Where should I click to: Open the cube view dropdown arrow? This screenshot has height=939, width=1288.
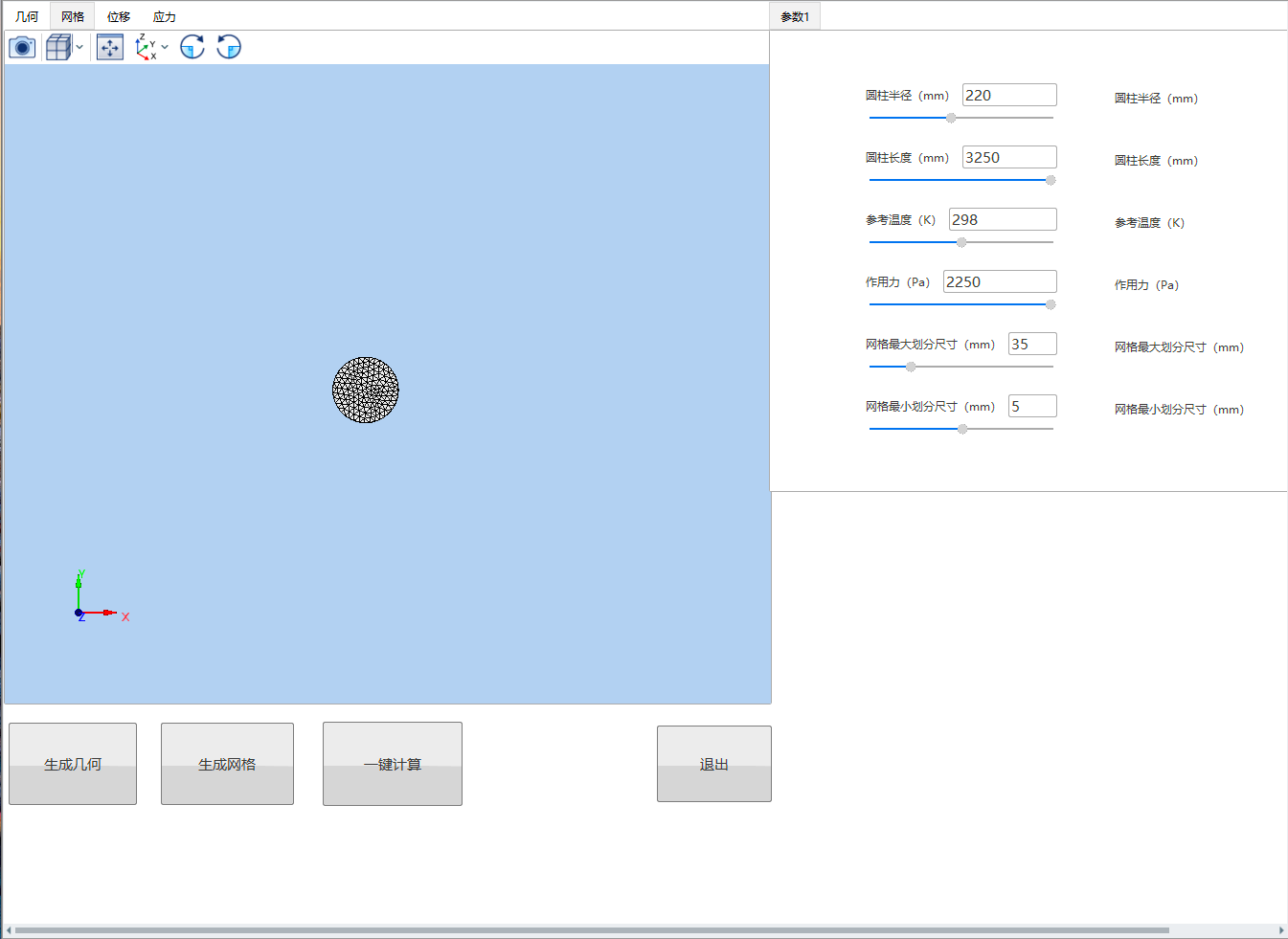tap(79, 47)
